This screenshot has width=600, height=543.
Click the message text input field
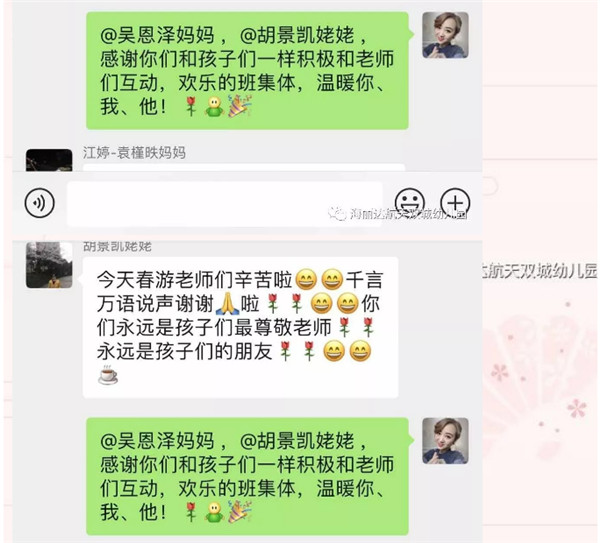(225, 204)
